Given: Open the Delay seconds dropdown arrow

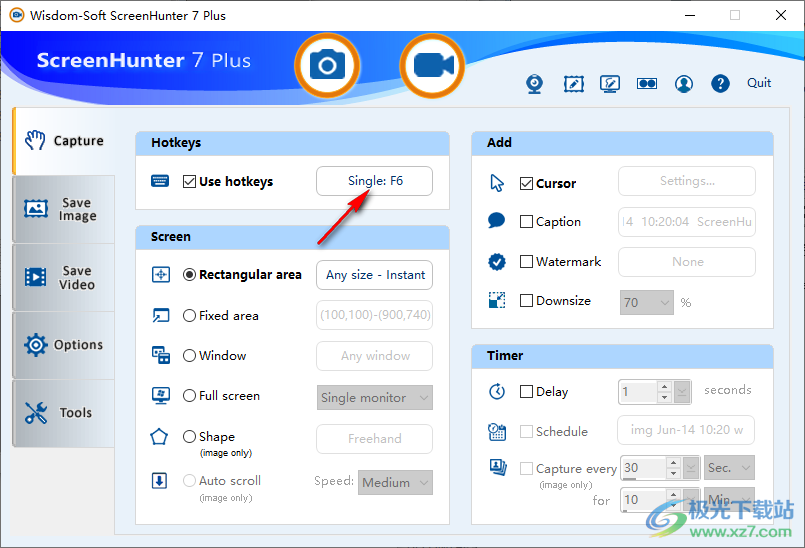Looking at the screenshot, I should pyautogui.click(x=682, y=392).
